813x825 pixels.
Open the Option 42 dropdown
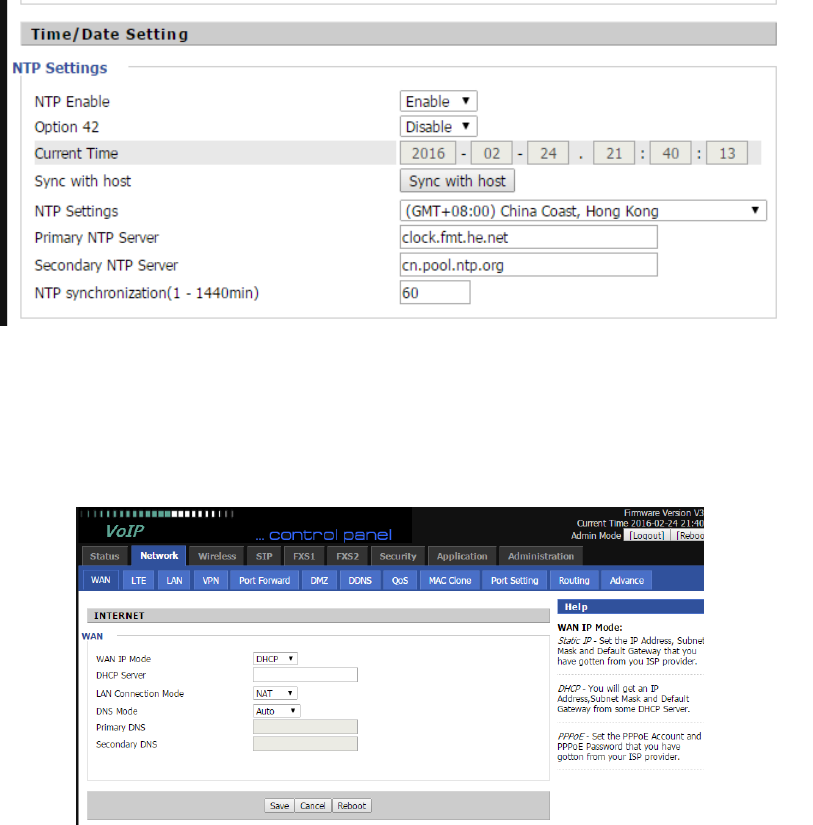438,126
